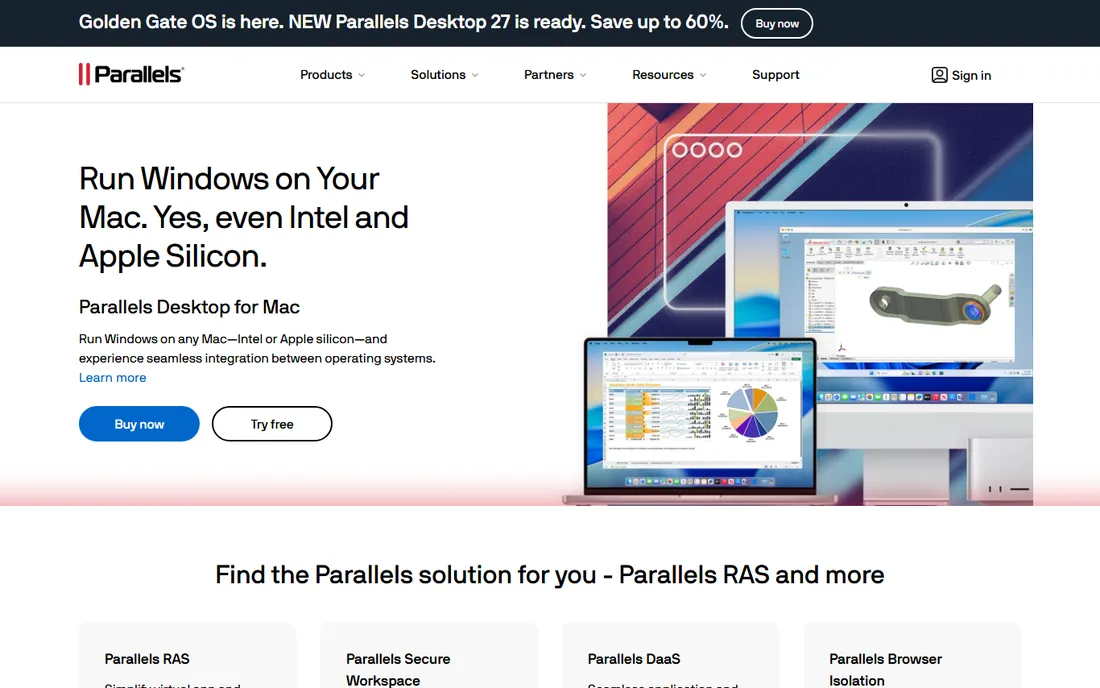The height and width of the screenshot is (688, 1100).
Task: Select the Parallels RAS card
Action: tap(187, 656)
